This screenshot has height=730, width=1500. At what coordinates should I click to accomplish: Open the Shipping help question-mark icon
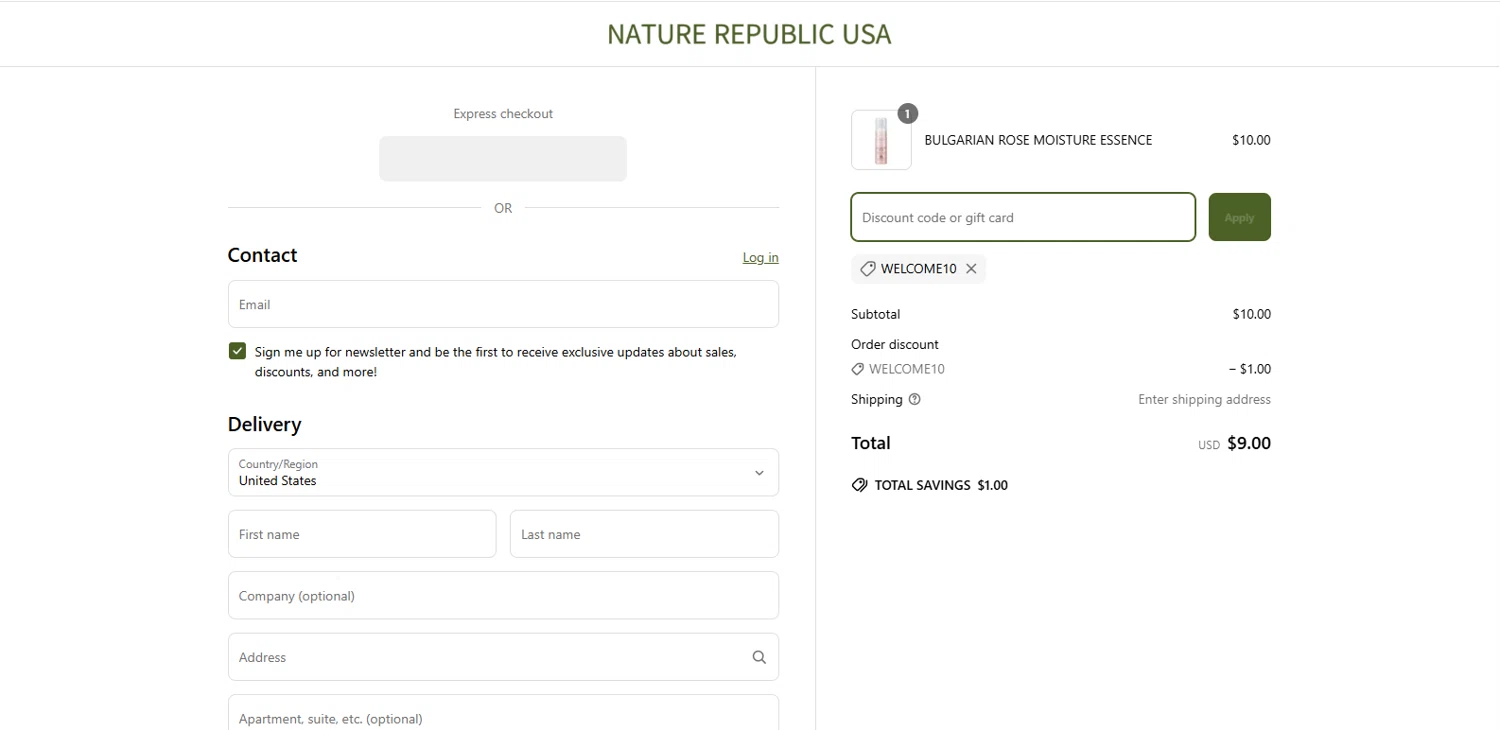coord(914,399)
